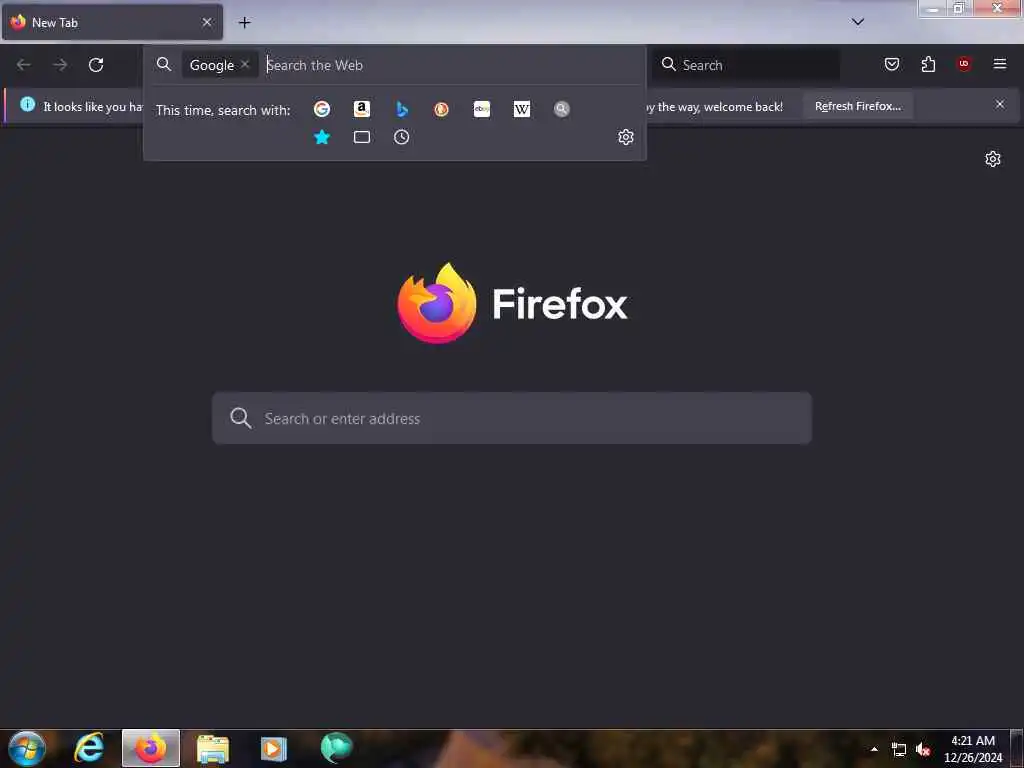Click the Google search engine chip label
1024x768 pixels.
pos(212,65)
